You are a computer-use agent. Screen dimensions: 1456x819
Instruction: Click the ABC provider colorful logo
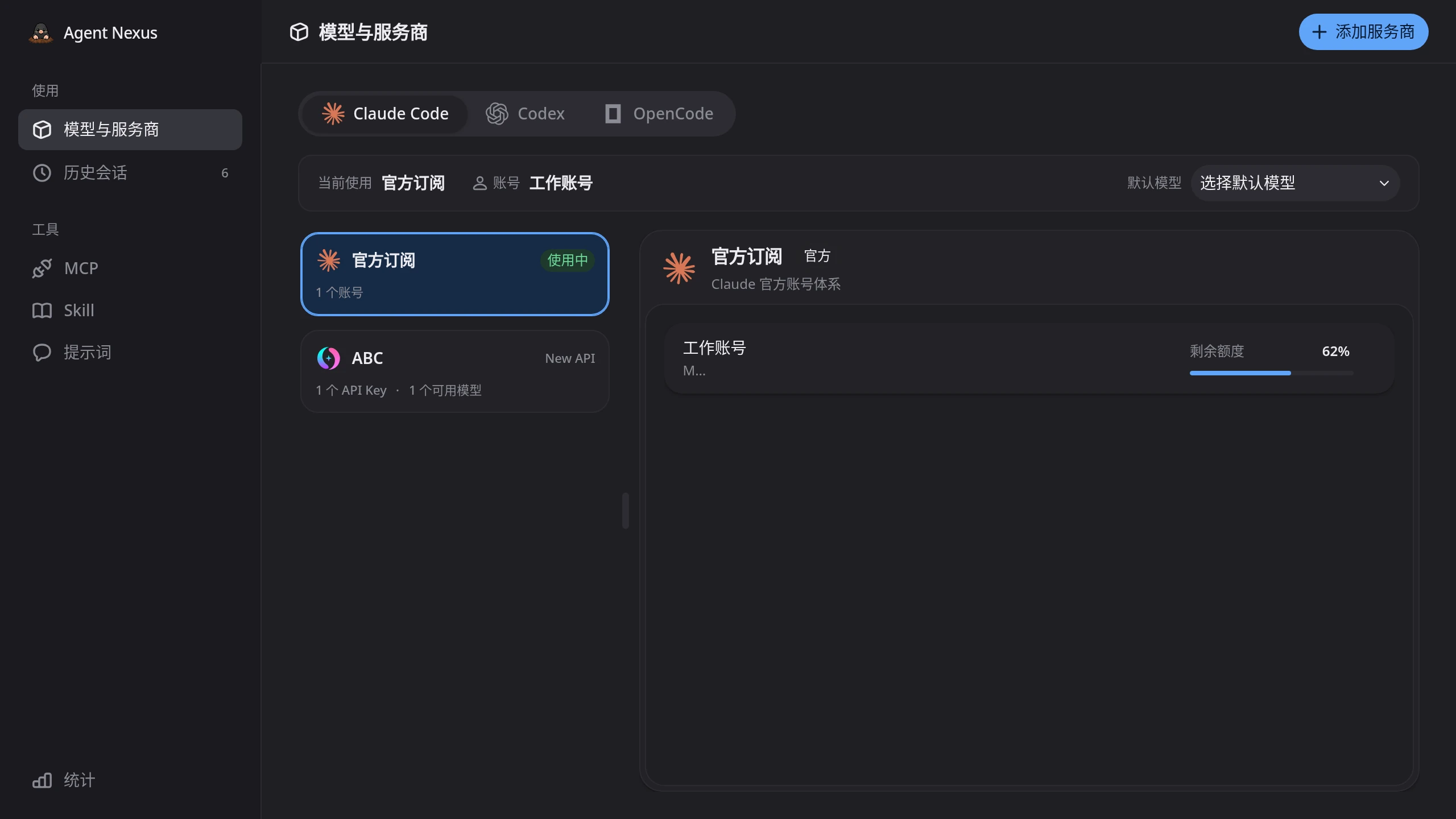(329, 358)
